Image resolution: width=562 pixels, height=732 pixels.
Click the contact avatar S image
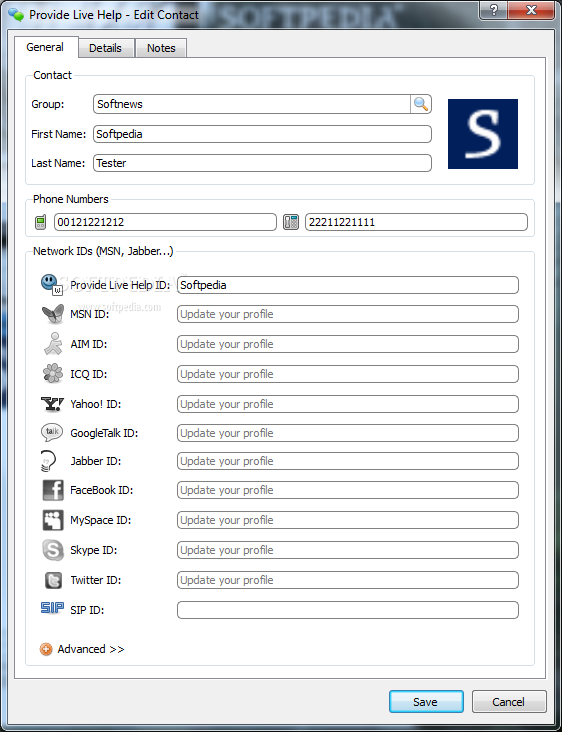(x=483, y=134)
